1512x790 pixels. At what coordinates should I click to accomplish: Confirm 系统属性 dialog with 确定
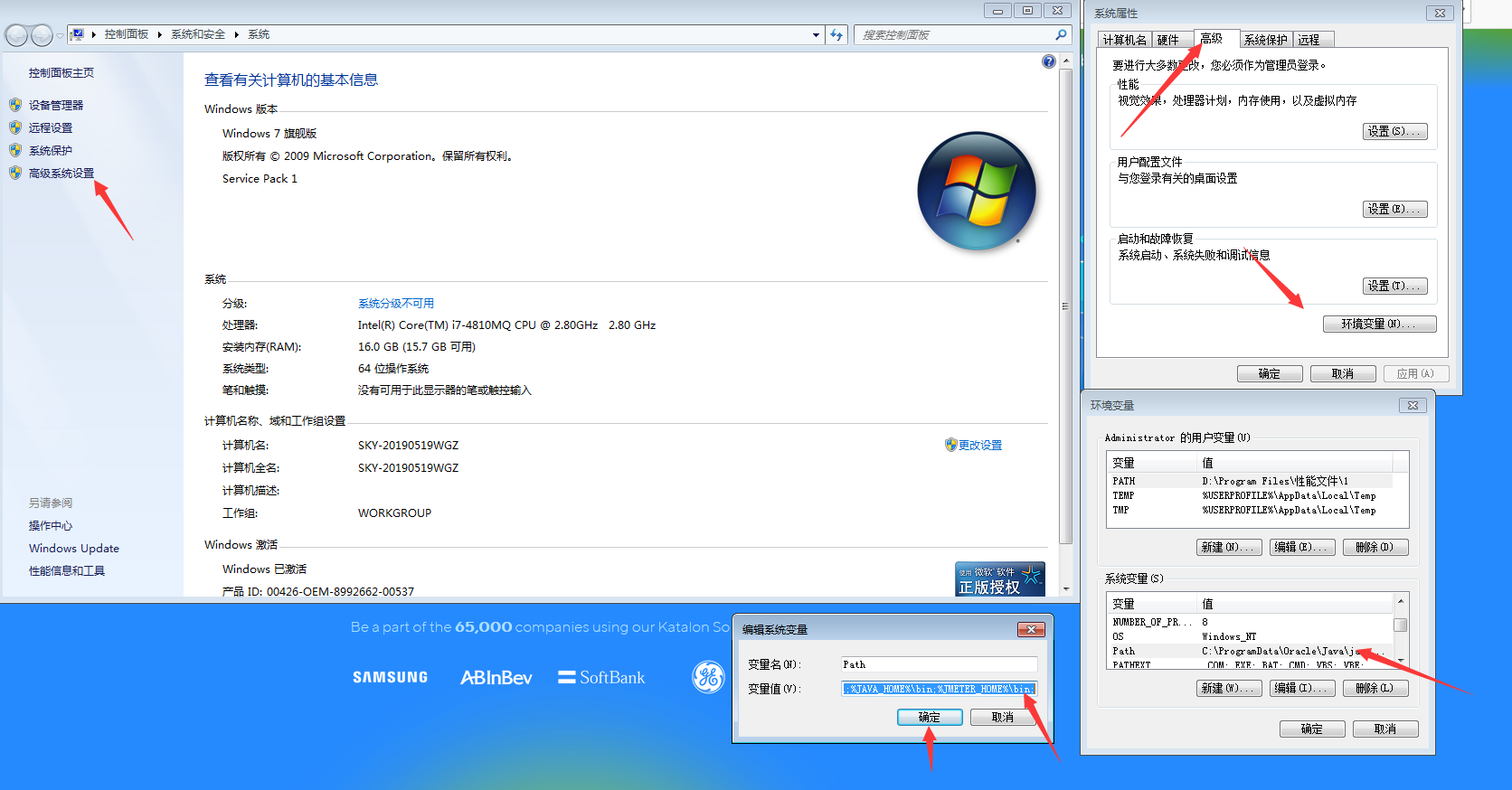[1270, 374]
